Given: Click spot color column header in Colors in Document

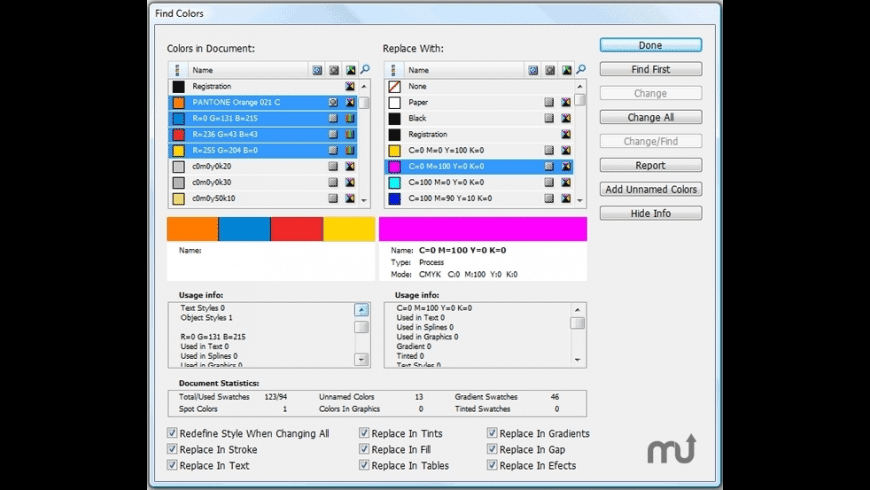Looking at the screenshot, I should tap(333, 70).
